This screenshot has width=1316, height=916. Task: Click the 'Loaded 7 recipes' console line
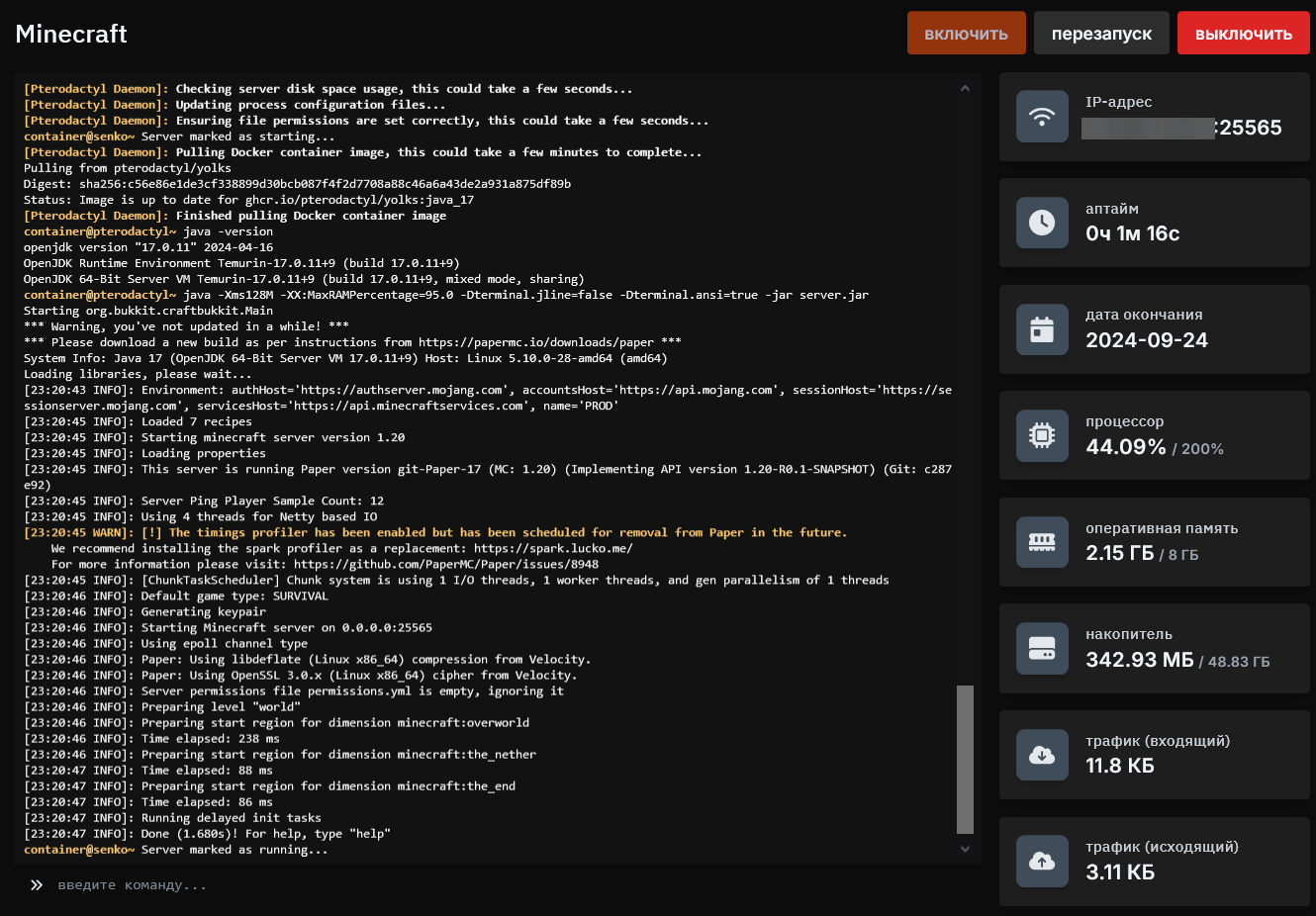click(138, 421)
